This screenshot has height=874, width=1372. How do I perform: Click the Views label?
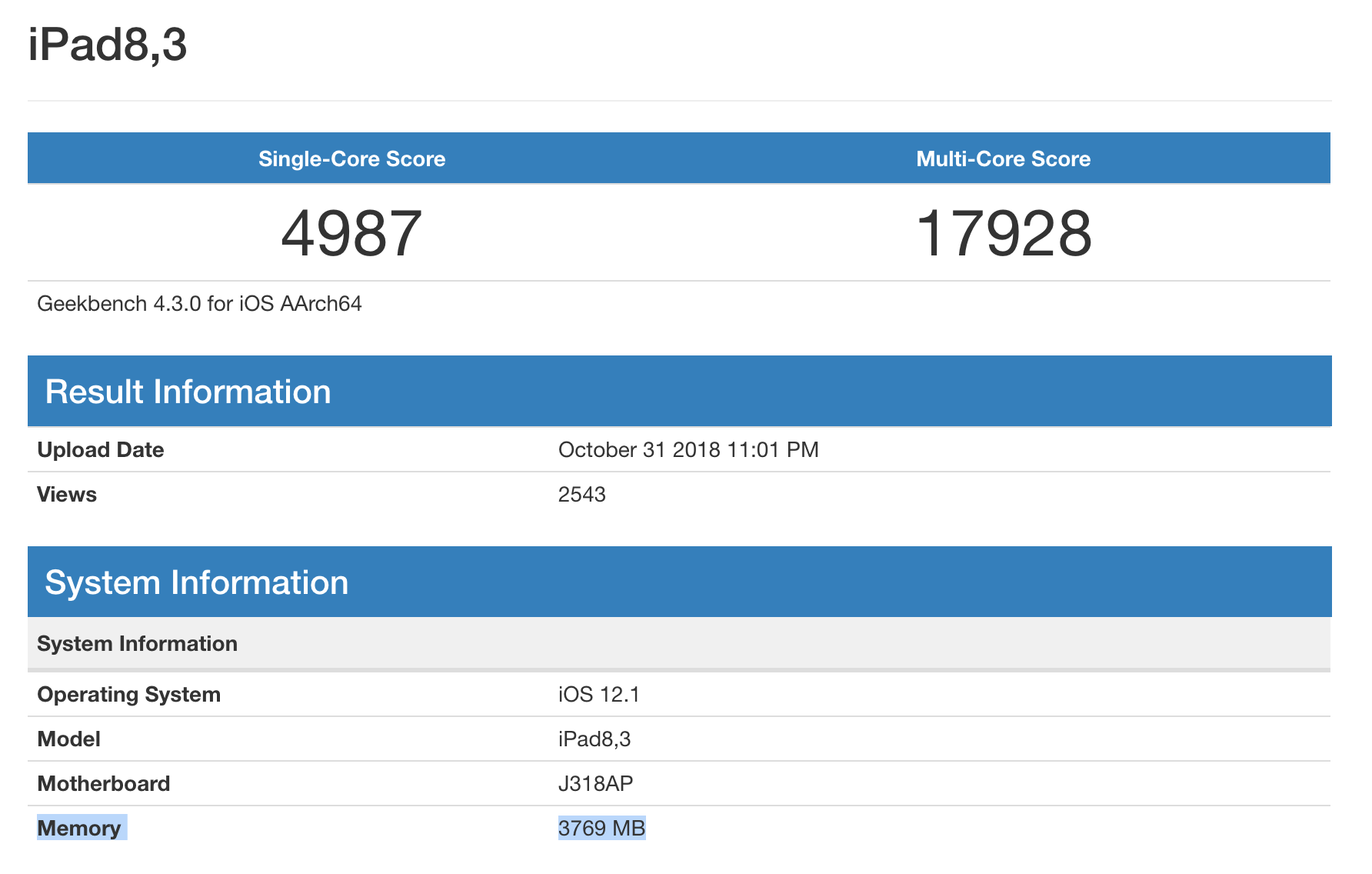click(x=67, y=495)
